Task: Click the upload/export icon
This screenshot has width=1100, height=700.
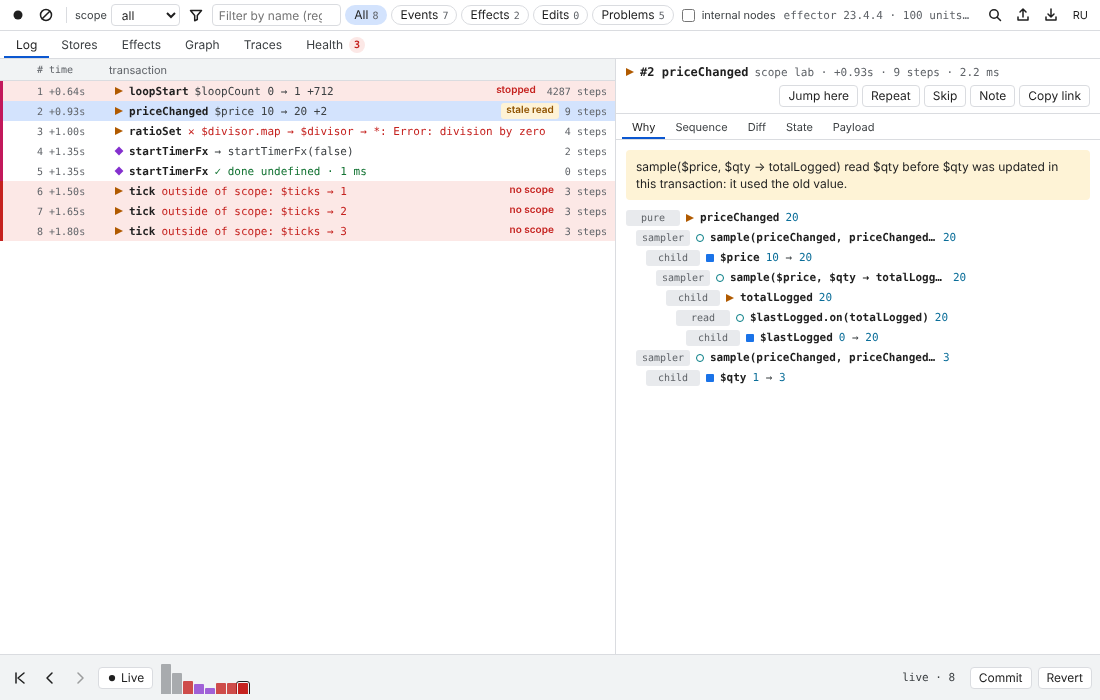Action: (1023, 15)
